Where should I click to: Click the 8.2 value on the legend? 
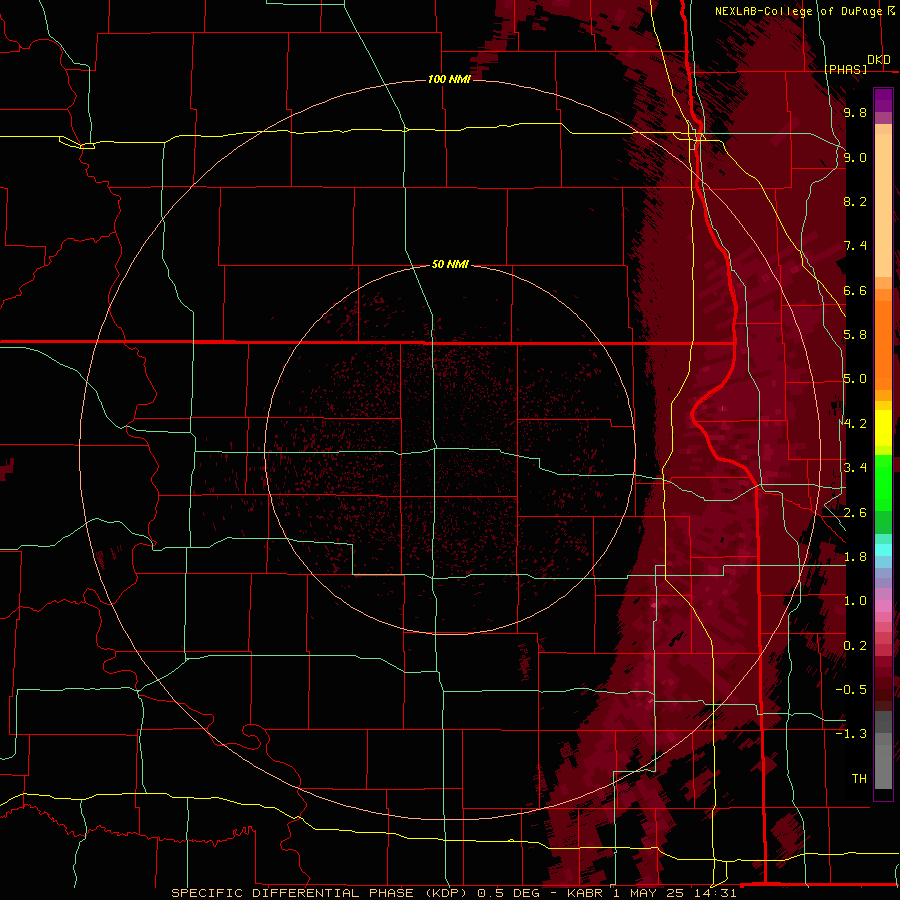[855, 201]
